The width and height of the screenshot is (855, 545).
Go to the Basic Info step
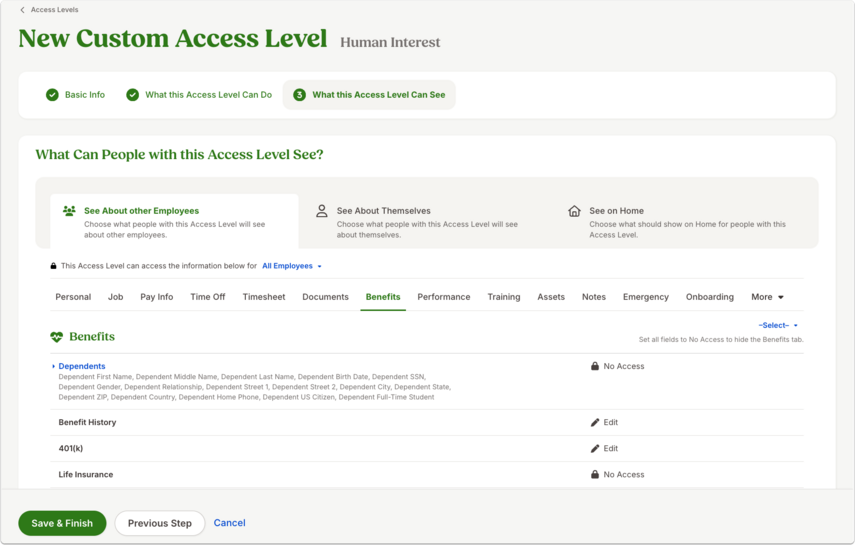(x=76, y=95)
